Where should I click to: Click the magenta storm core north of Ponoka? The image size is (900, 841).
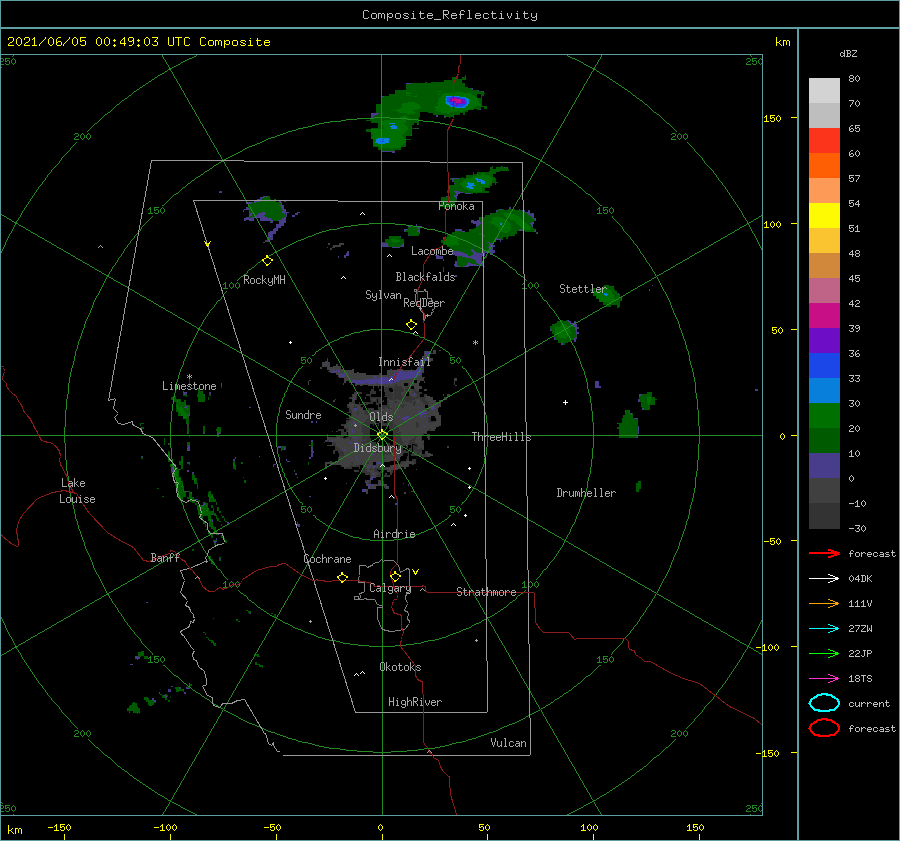point(457,102)
